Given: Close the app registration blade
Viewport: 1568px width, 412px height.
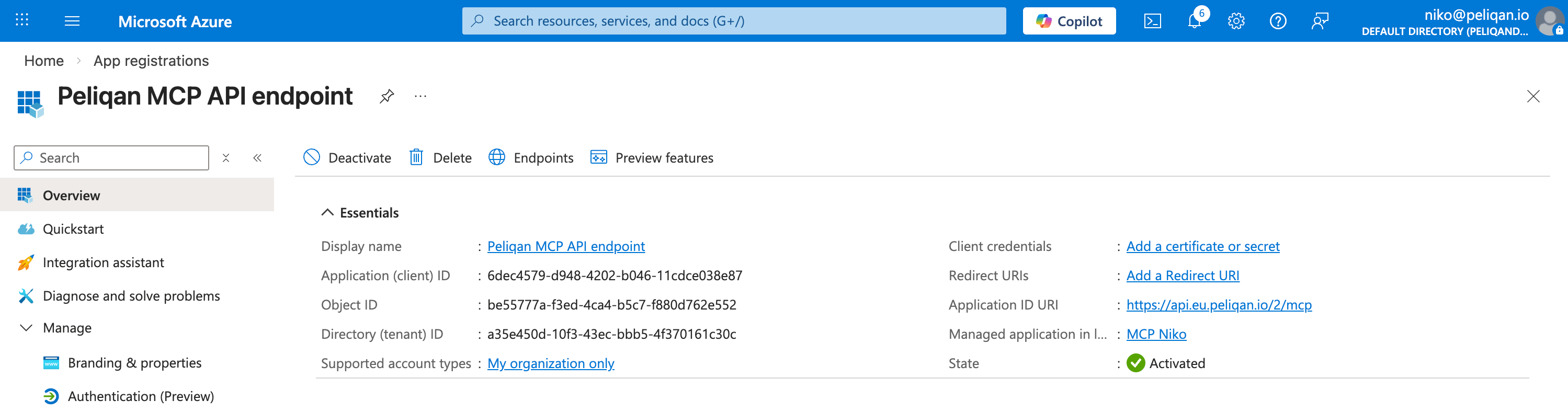Looking at the screenshot, I should [1533, 96].
